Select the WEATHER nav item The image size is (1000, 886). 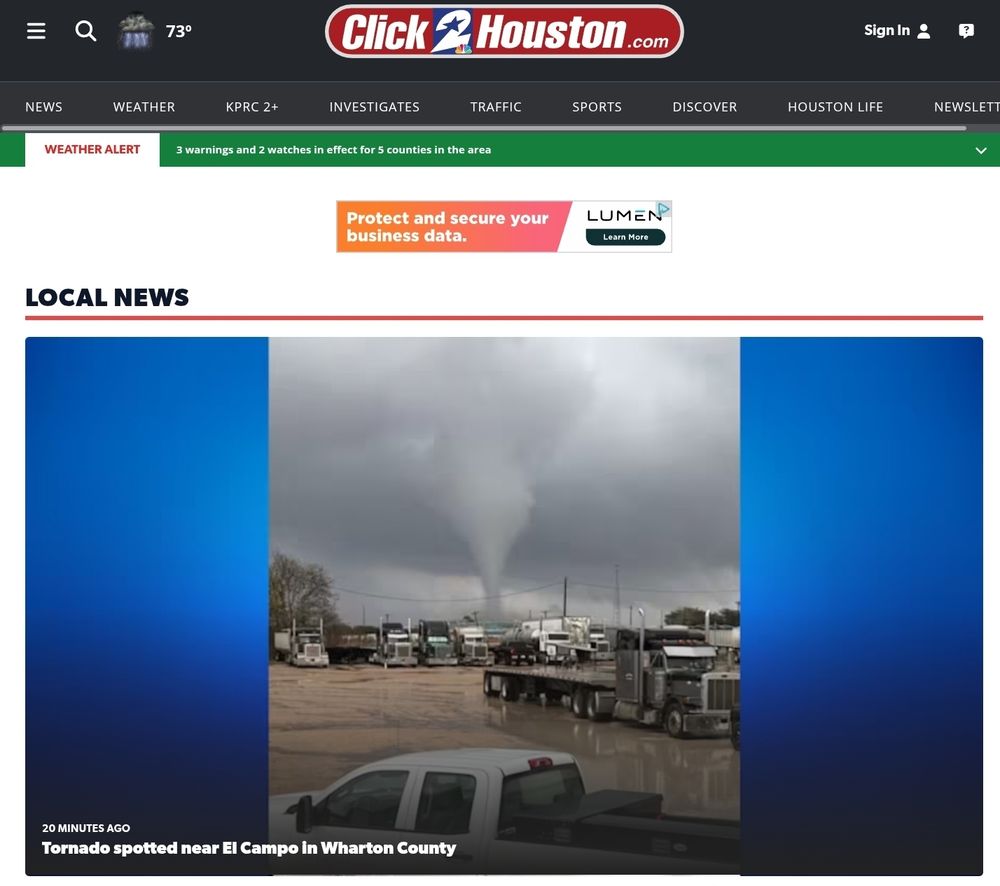tap(143, 106)
